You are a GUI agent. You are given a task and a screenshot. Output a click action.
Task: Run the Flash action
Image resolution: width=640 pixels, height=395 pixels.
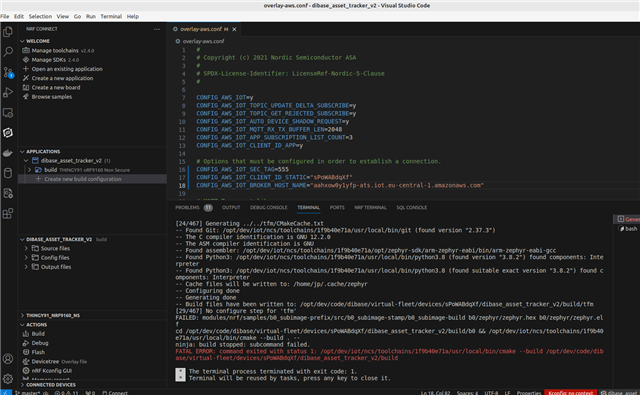point(38,352)
